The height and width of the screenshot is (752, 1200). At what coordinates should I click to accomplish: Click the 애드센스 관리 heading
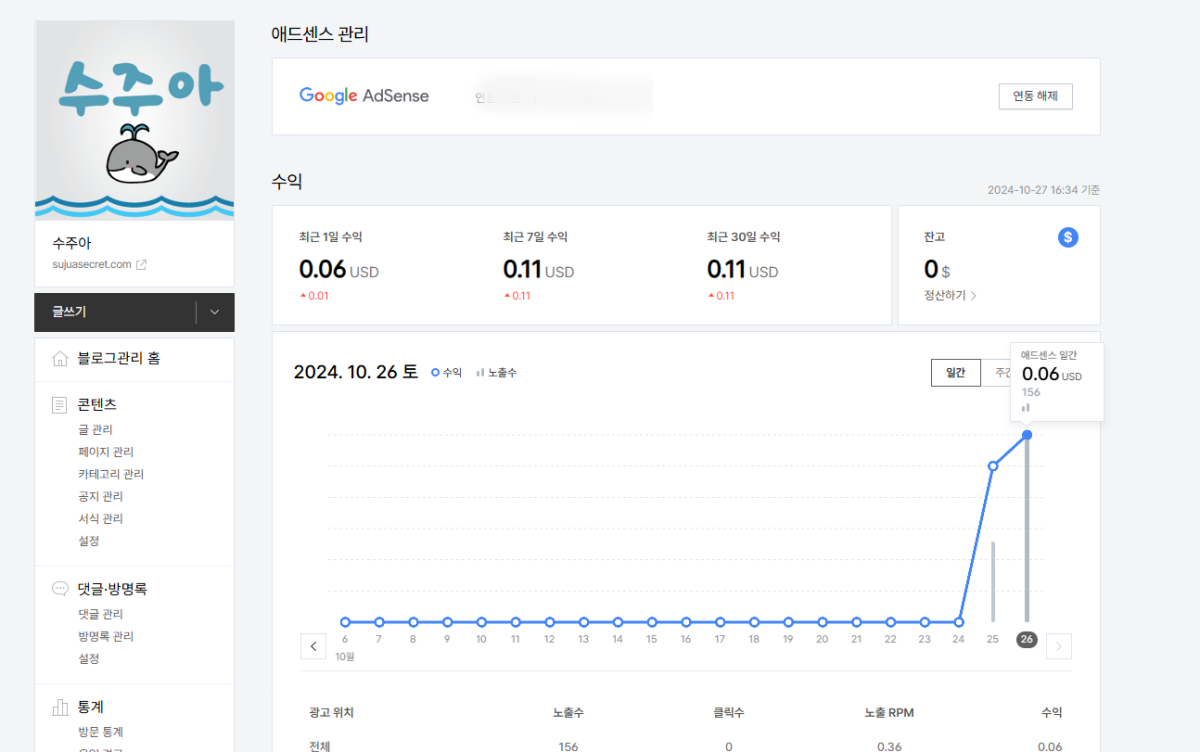pos(320,34)
